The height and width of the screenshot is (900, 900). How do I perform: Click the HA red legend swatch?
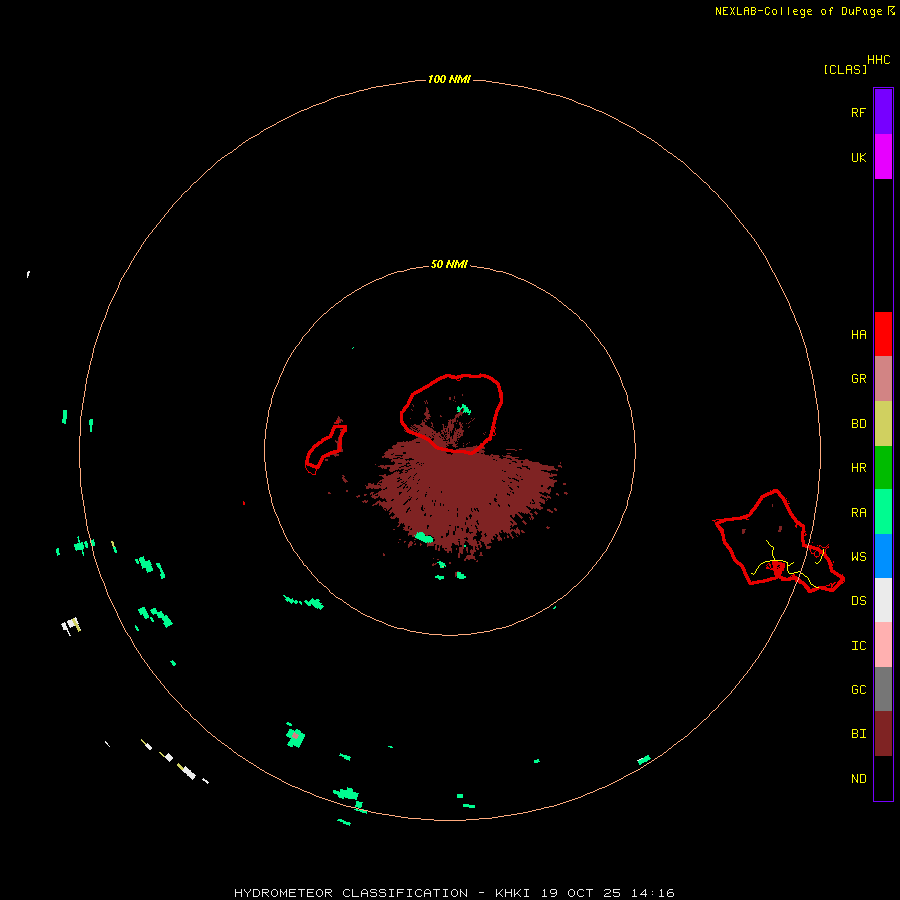coord(883,334)
